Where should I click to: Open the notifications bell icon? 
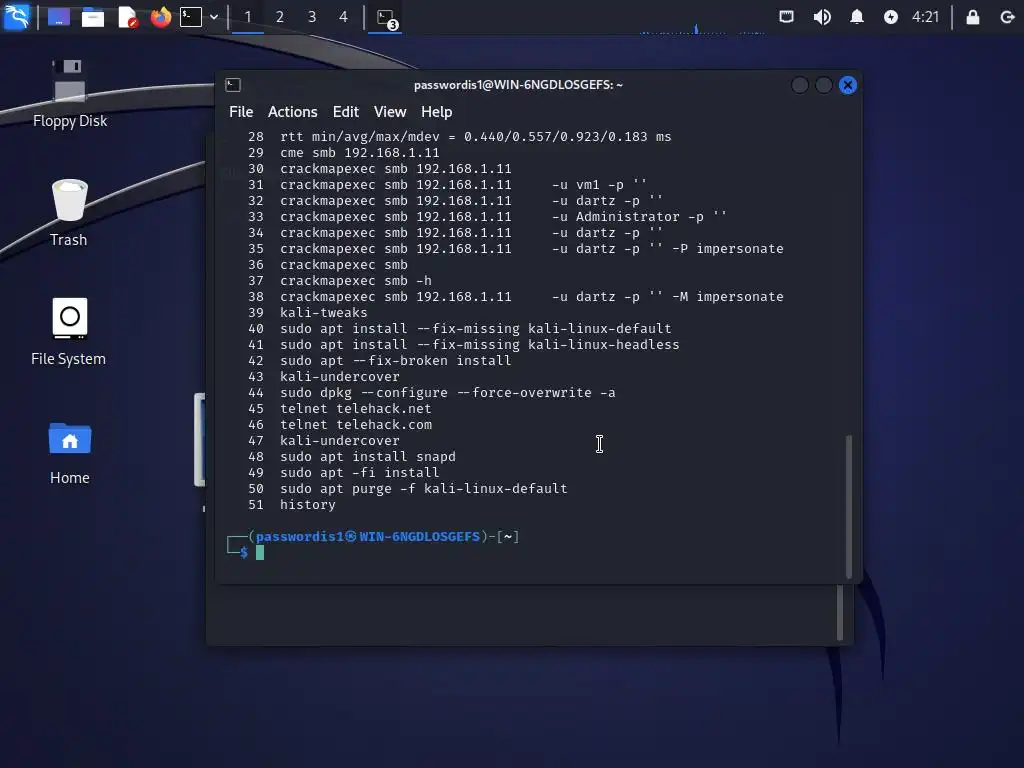(x=856, y=17)
